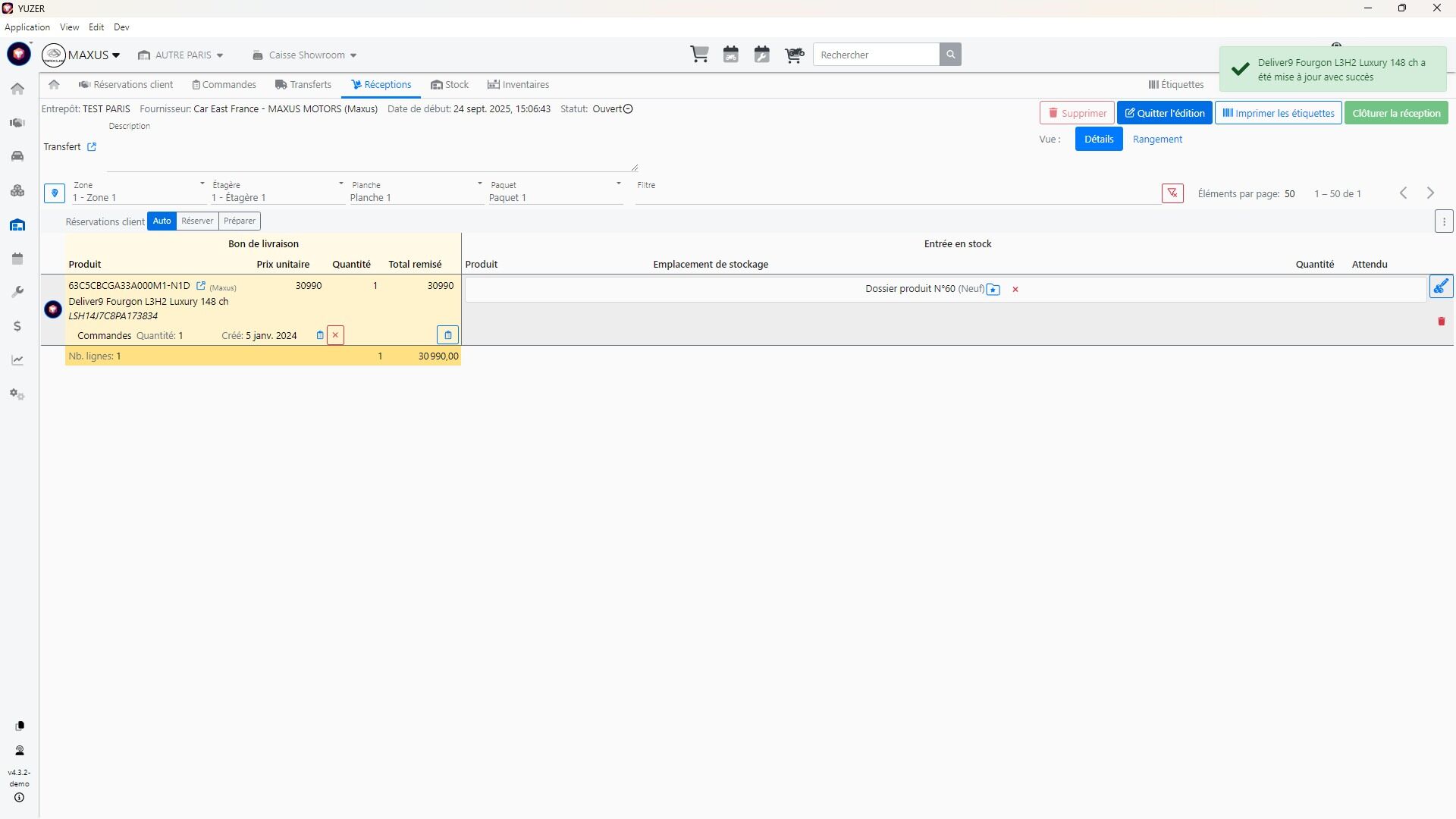Click the plug icon on stock entry row
1456x819 pixels.
(x=1441, y=287)
